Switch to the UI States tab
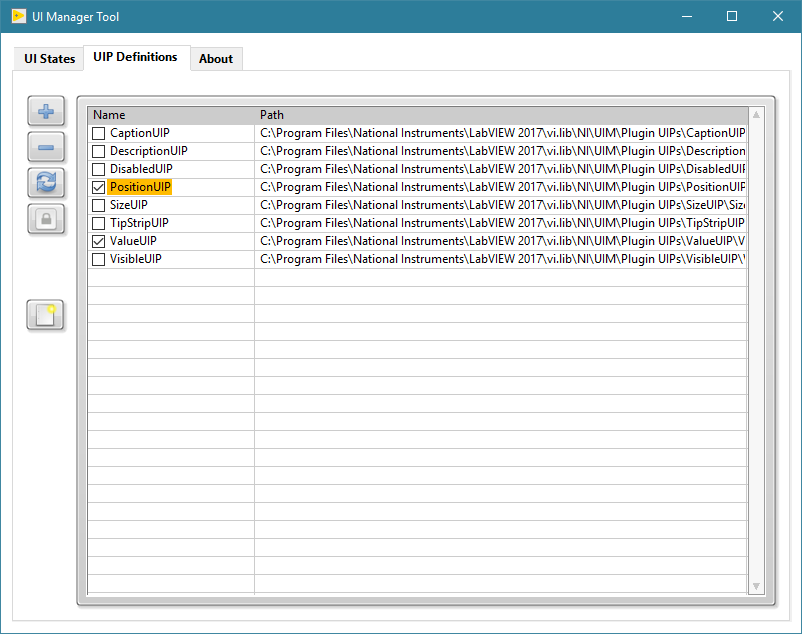This screenshot has height=634, width=802. (50, 59)
